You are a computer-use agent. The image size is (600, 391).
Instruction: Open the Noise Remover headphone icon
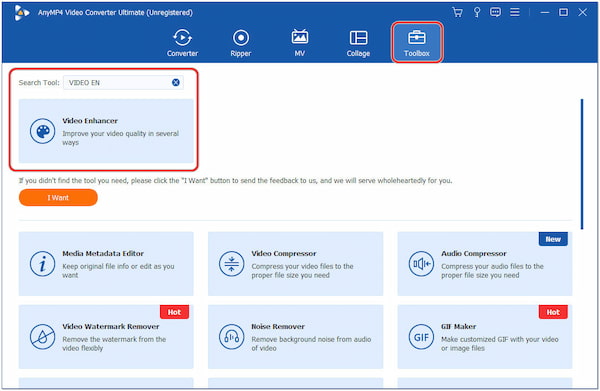(232, 337)
